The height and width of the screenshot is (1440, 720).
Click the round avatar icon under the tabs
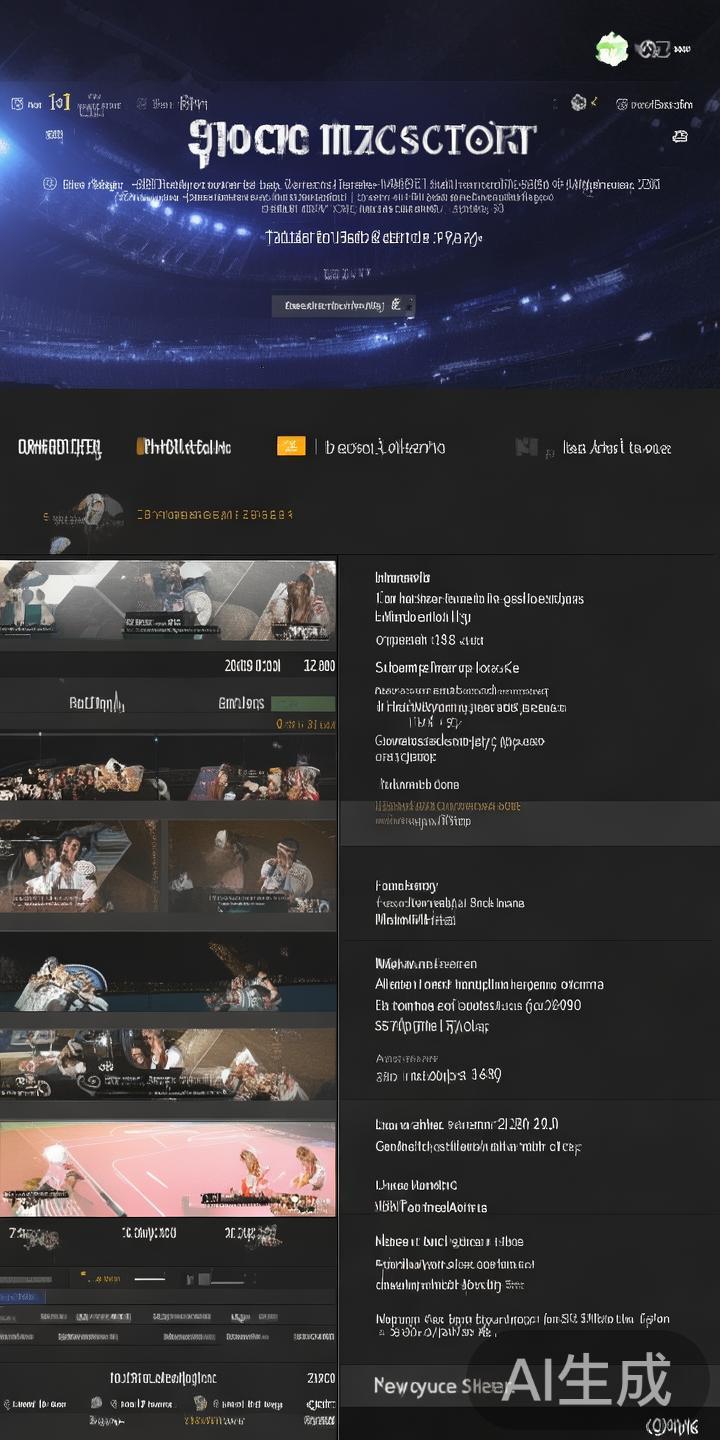(96, 510)
